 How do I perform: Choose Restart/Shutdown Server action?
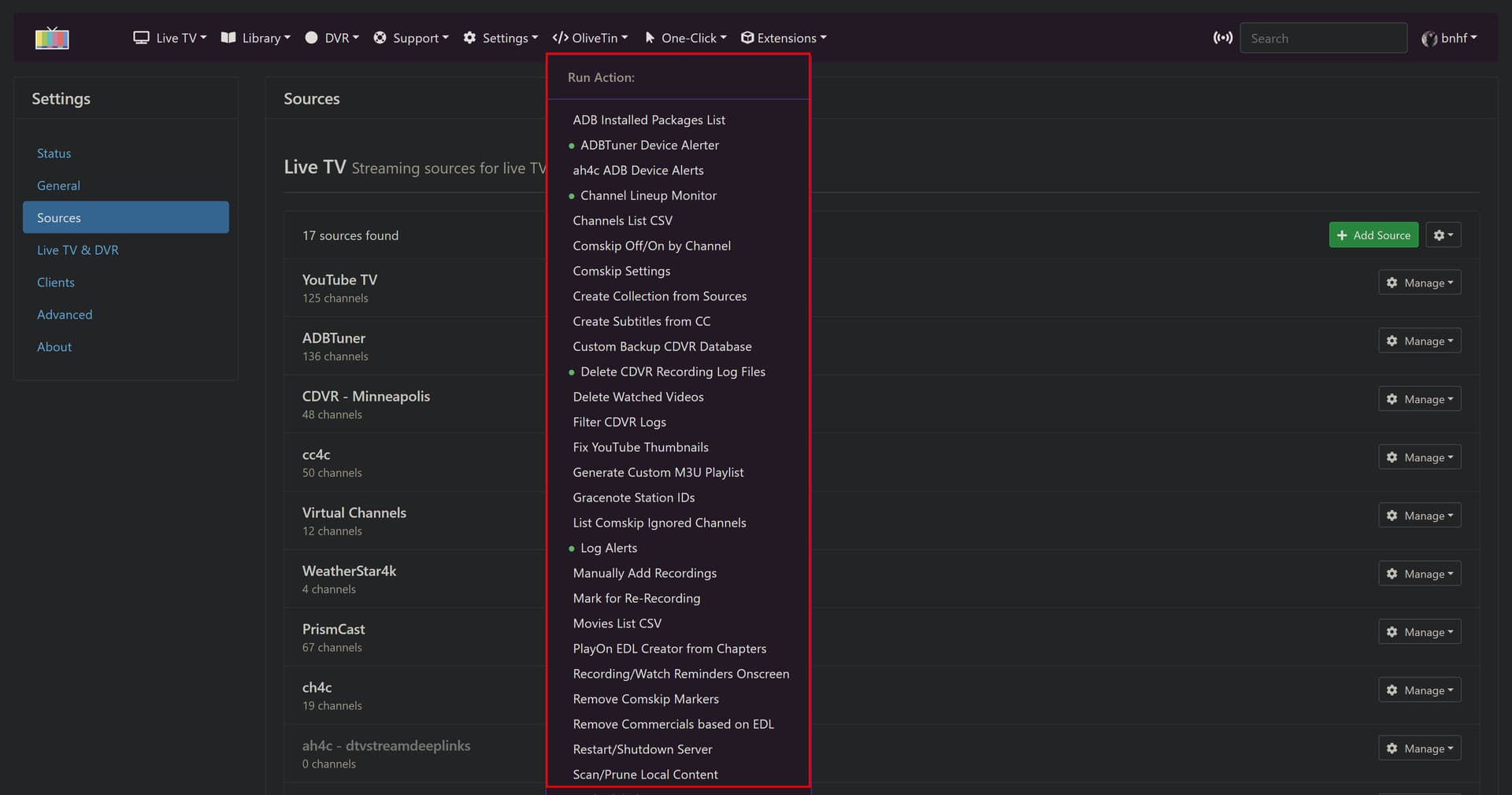(x=643, y=749)
